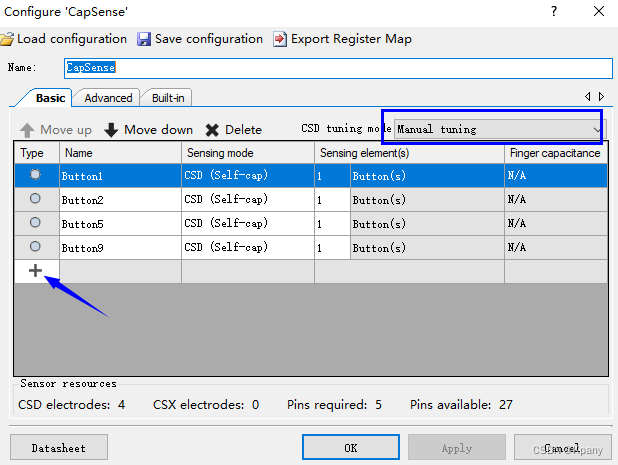The height and width of the screenshot is (465, 618).
Task: Click the Cancel button
Action: pyautogui.click(x=562, y=448)
